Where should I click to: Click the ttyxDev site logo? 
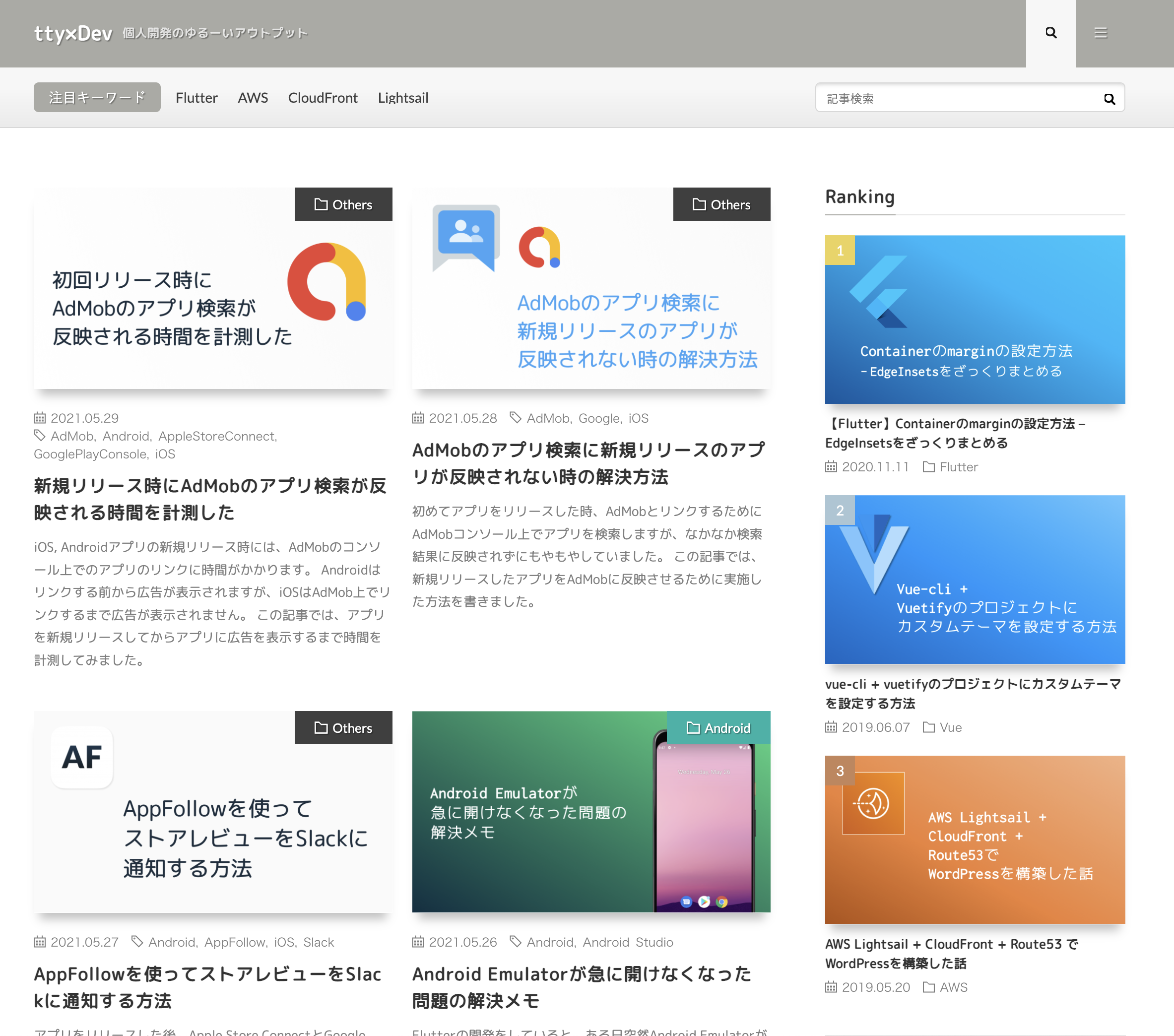(x=73, y=33)
